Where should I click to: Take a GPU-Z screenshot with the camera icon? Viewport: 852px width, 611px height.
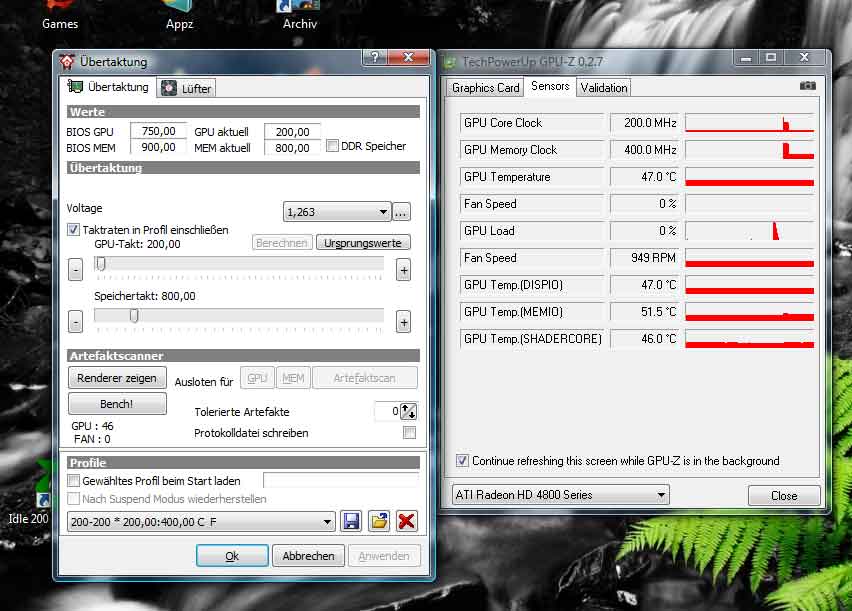[807, 86]
